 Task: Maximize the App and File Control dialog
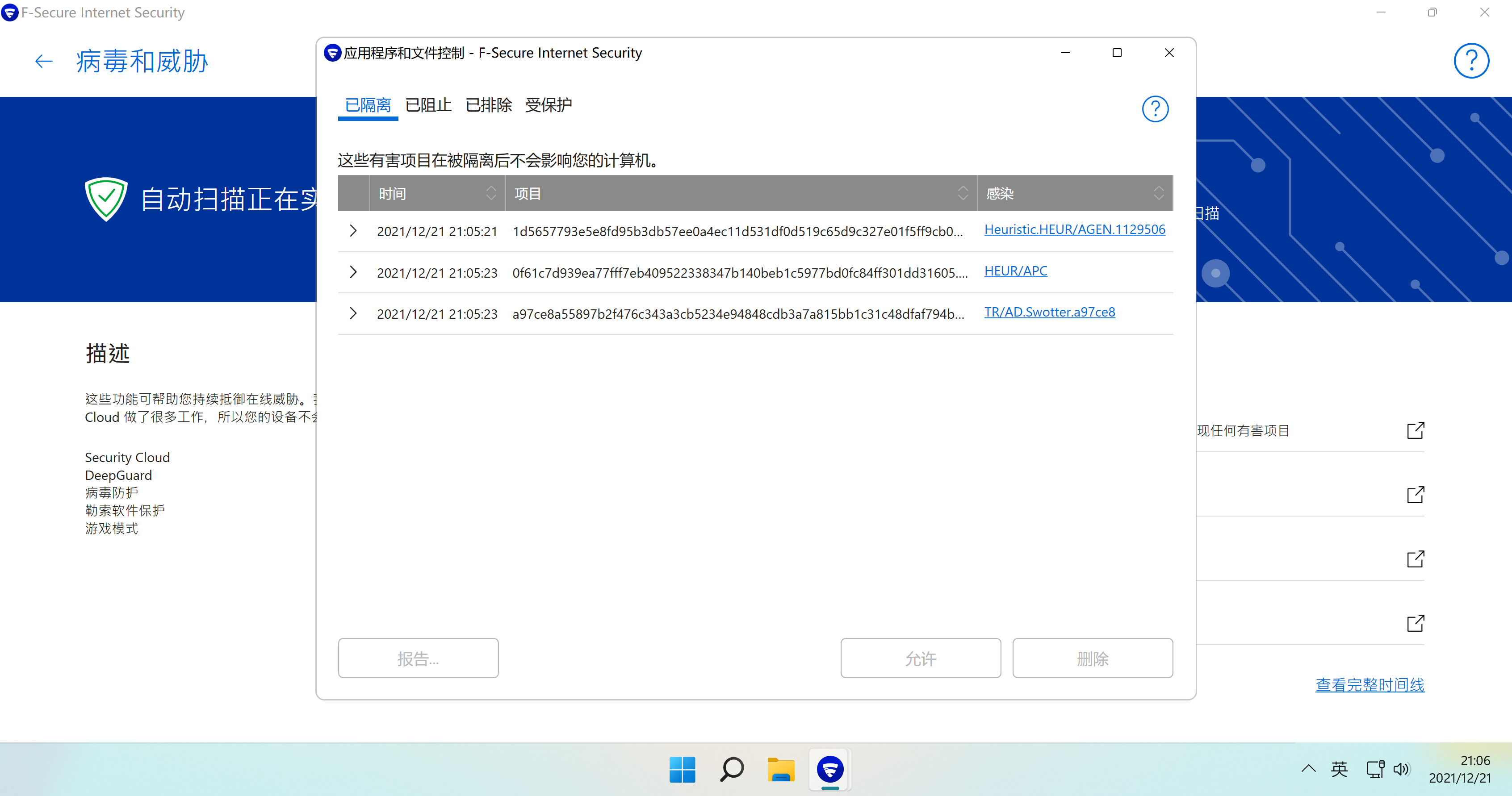tap(1117, 53)
